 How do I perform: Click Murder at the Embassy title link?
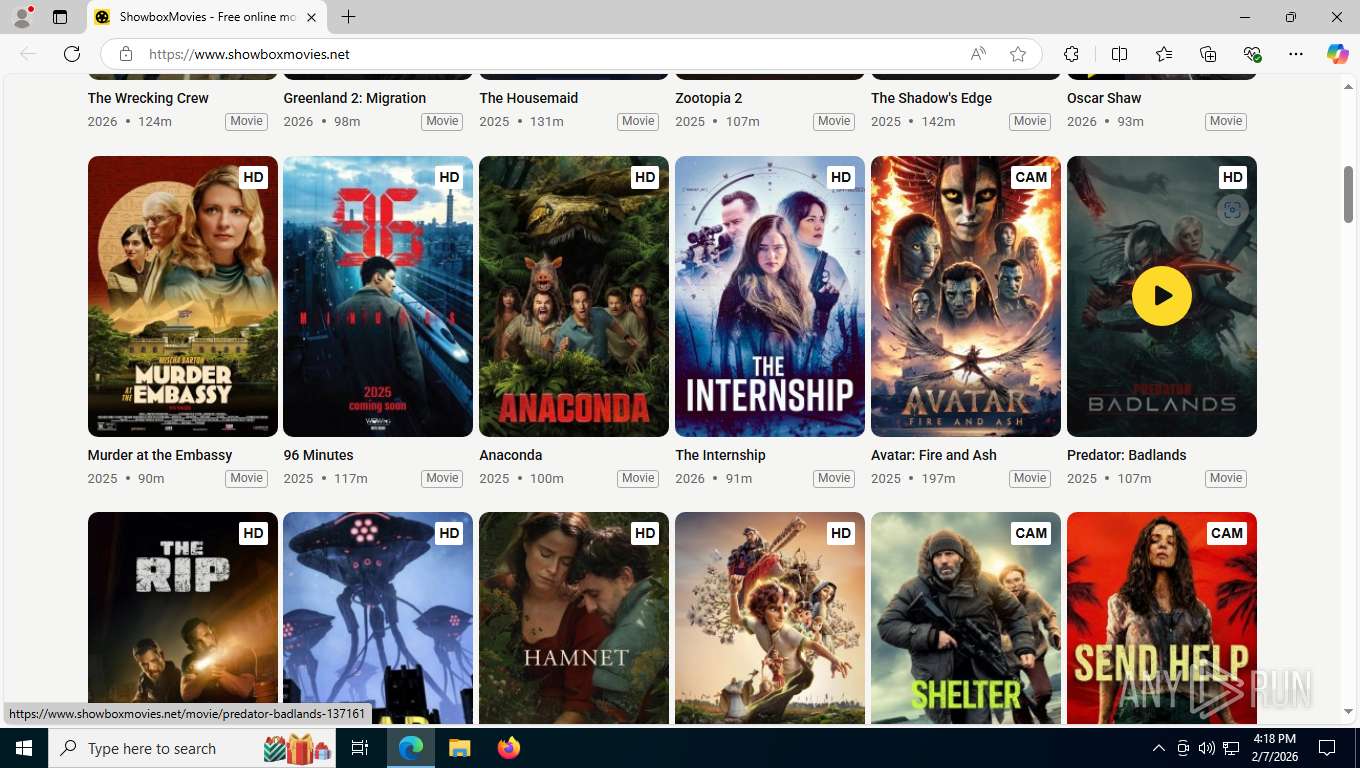(x=160, y=455)
